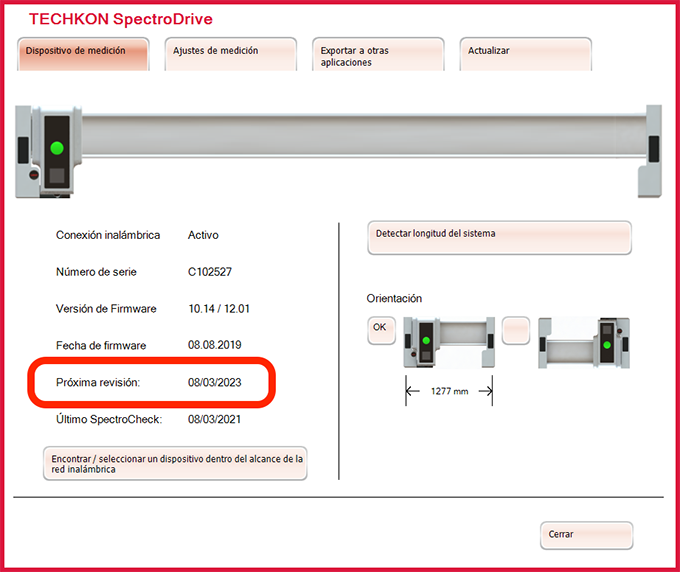The image size is (680, 572).
Task: Click left-head orientation device thumbnail
Action: 449,342
